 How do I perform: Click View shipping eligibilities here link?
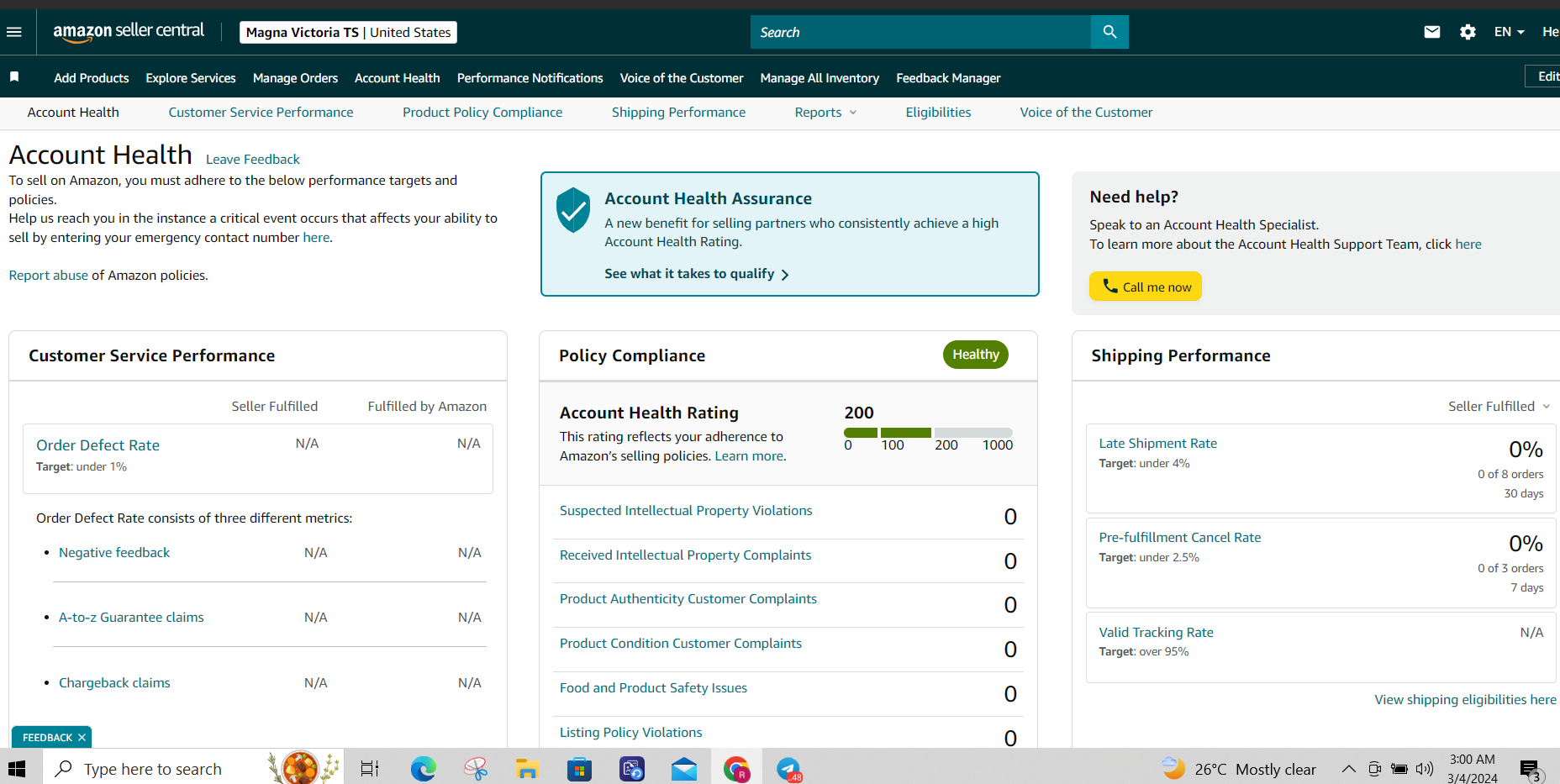pyautogui.click(x=1465, y=700)
